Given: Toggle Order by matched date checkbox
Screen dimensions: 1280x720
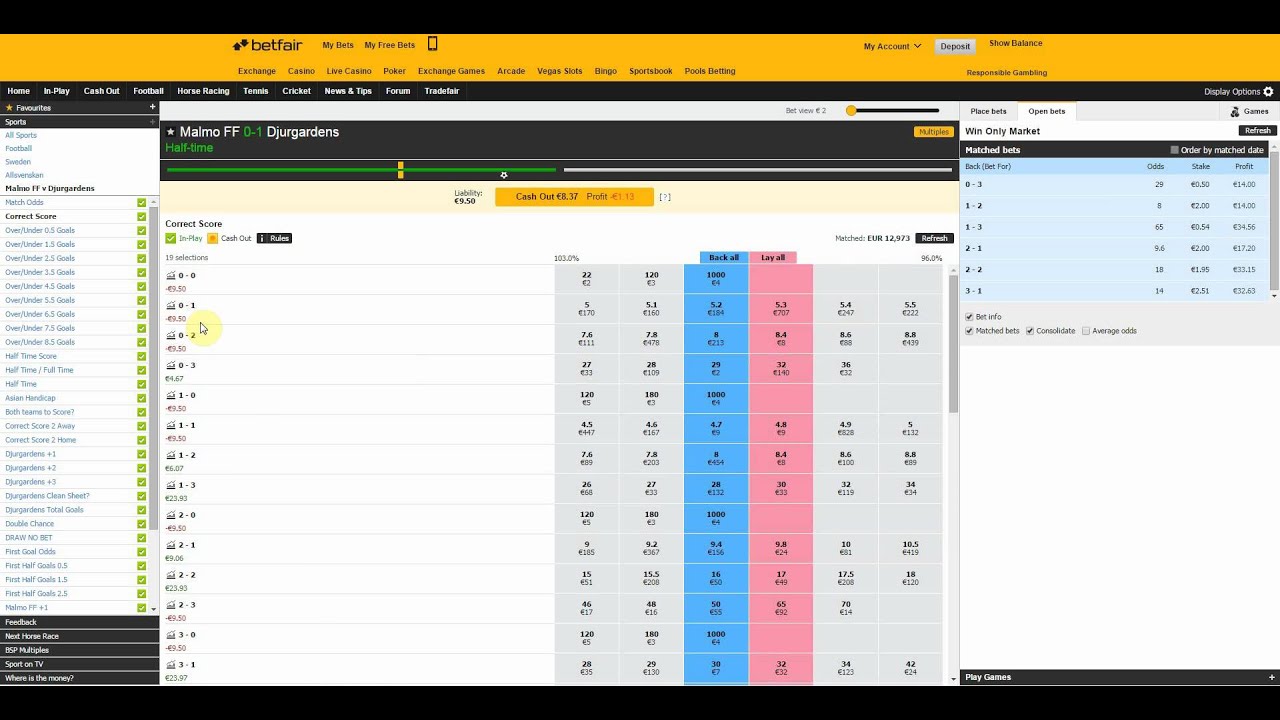Looking at the screenshot, I should click(1175, 150).
